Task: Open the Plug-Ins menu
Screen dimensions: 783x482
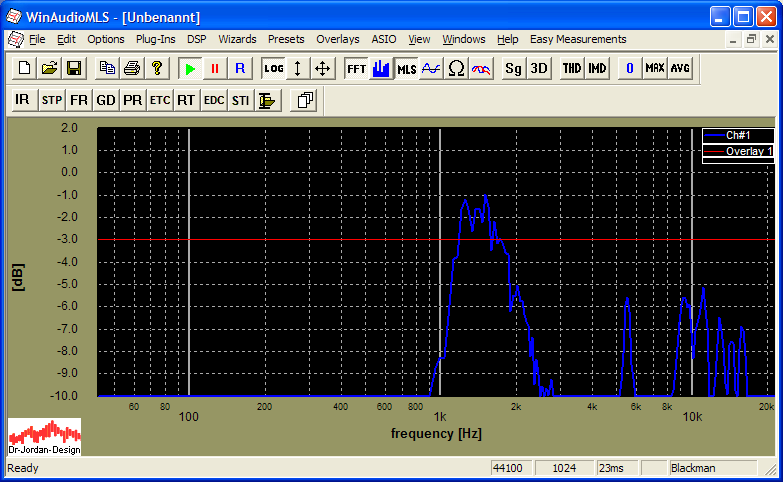Action: (155, 39)
